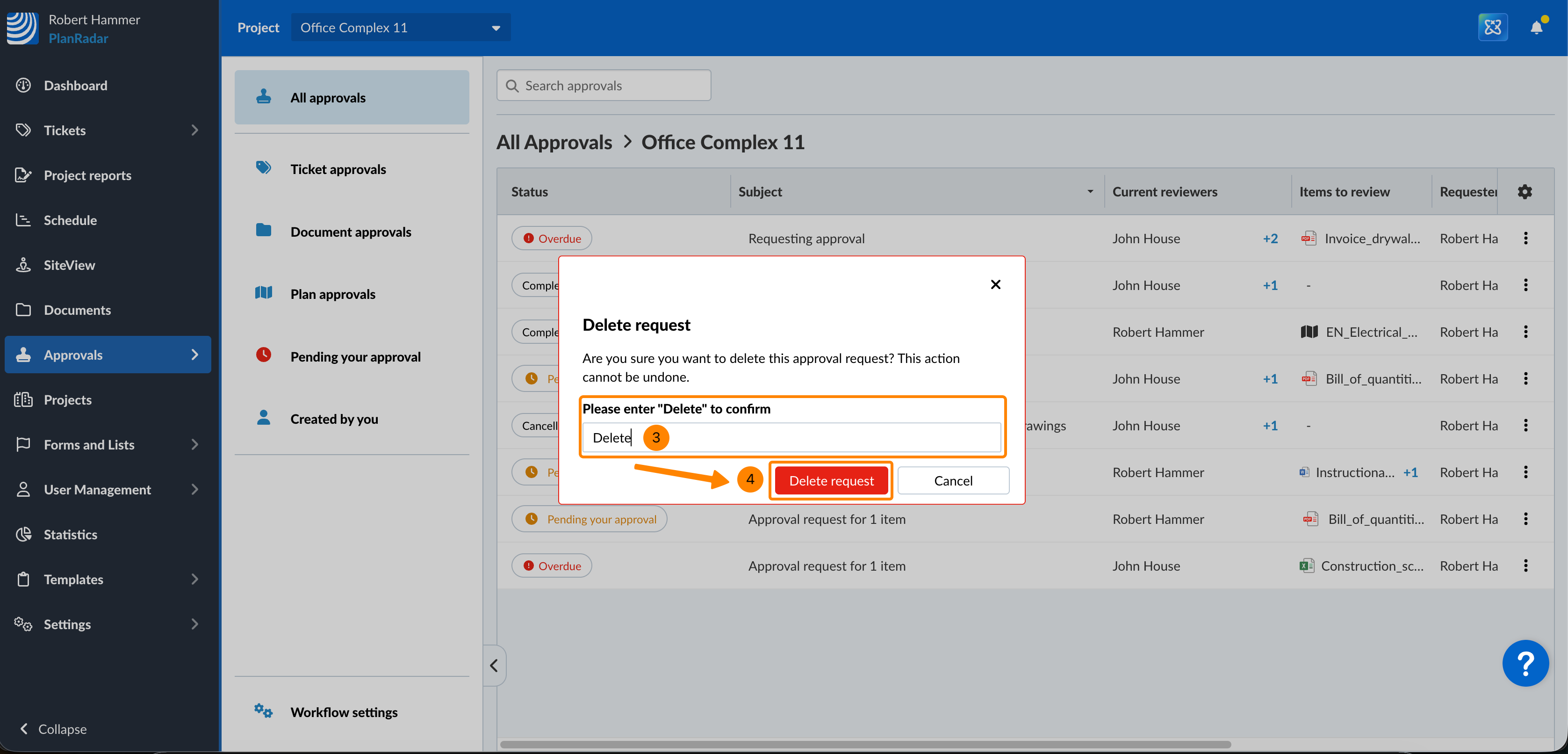Expand the Tickets sidebar submenu
The width and height of the screenshot is (1568, 754).
[x=195, y=130]
